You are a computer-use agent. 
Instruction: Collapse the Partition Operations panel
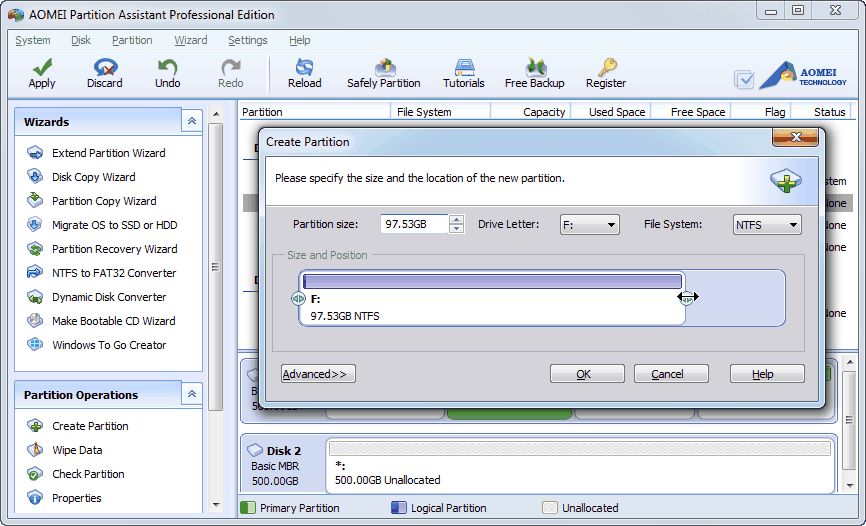[x=192, y=394]
